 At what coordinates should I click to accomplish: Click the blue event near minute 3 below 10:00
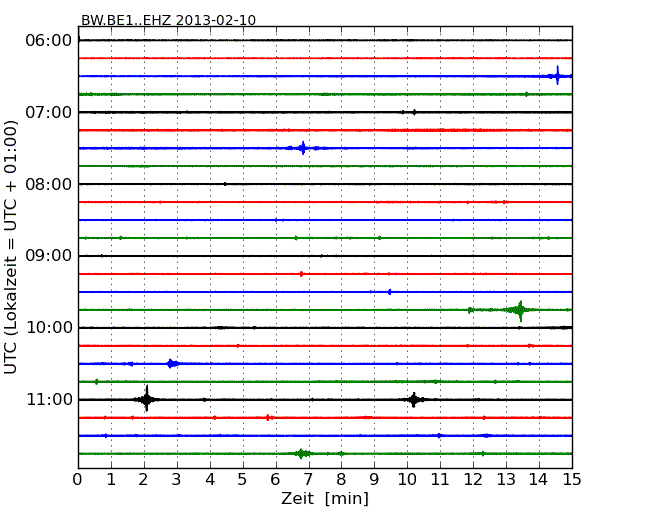tap(171, 364)
